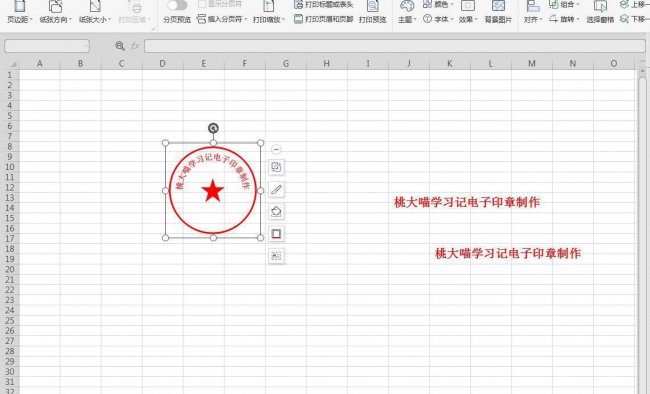Select row 20 header
The width and height of the screenshot is (650, 394).
pos(10,269)
